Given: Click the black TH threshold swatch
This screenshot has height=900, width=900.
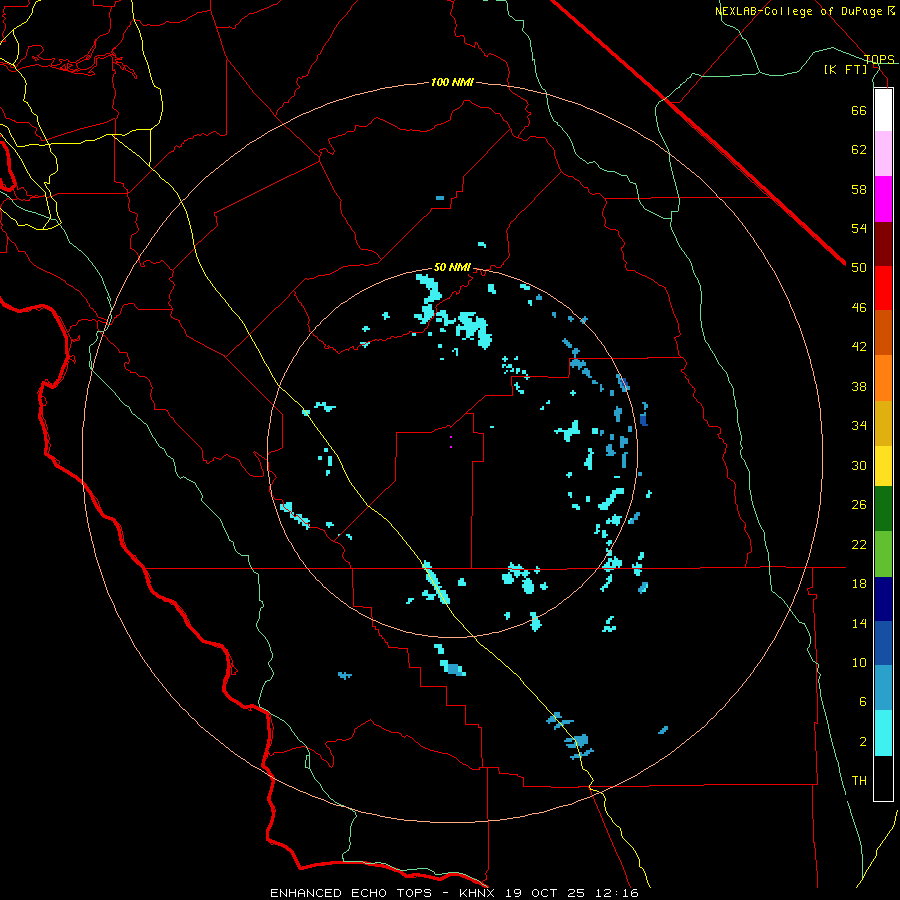Looking at the screenshot, I should point(883,778).
